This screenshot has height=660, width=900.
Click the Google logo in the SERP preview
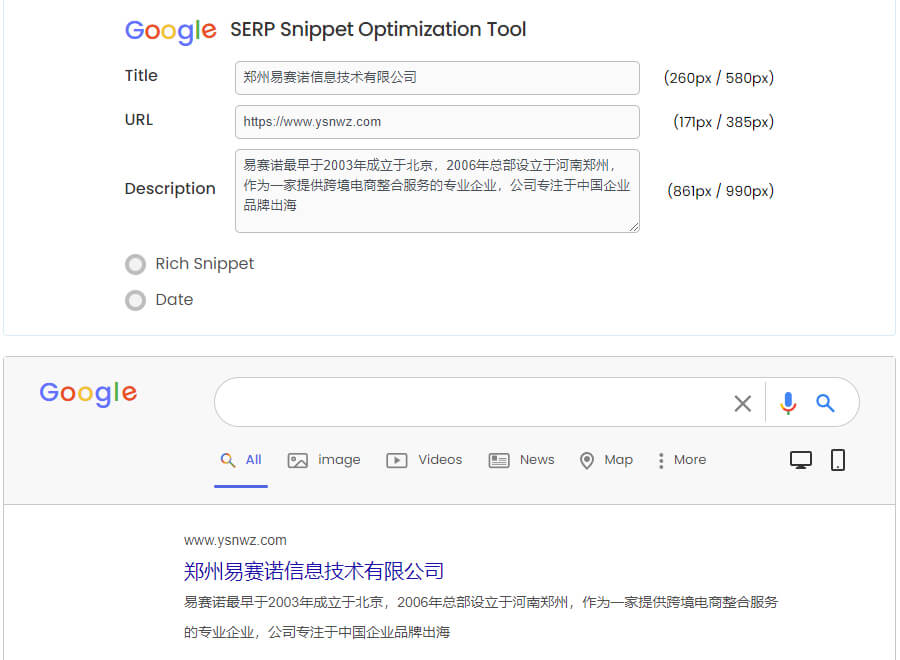coord(88,394)
